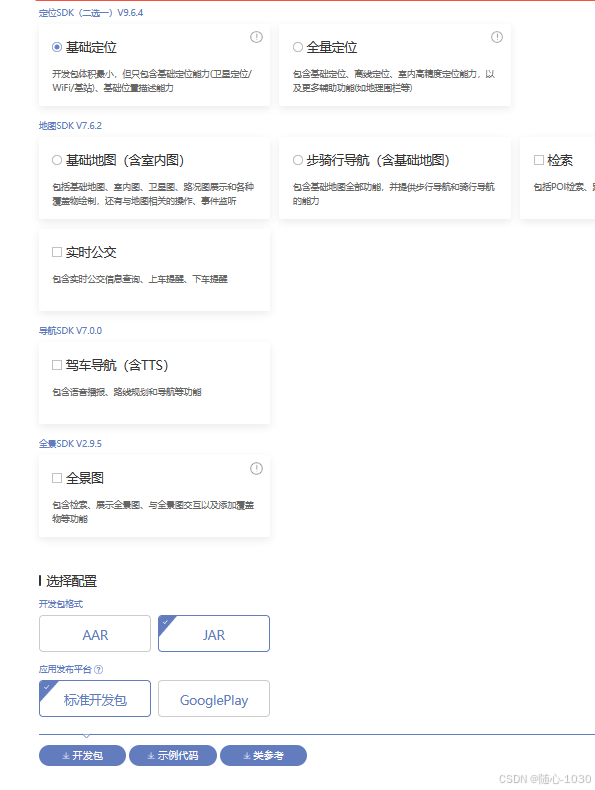This screenshot has width=595, height=790.
Task: Select the 基础定位 radio button
Action: [x=57, y=47]
